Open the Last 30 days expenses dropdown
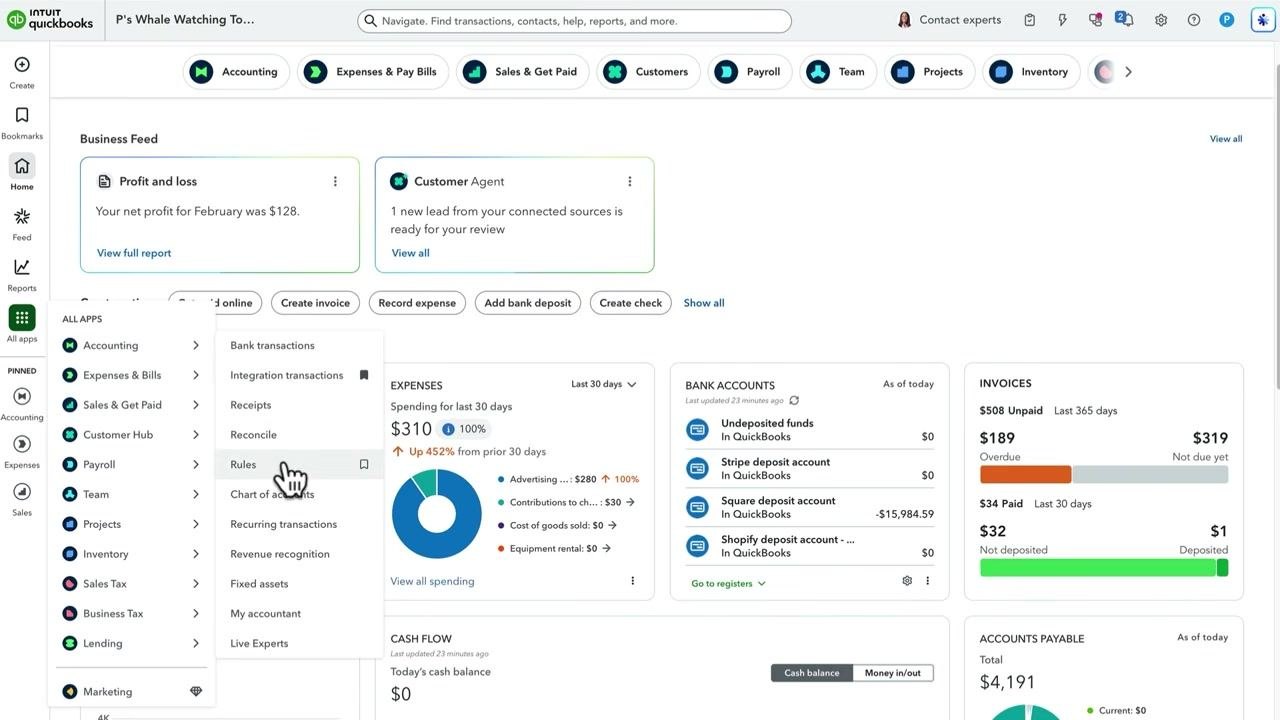The width and height of the screenshot is (1280, 720). click(x=604, y=384)
